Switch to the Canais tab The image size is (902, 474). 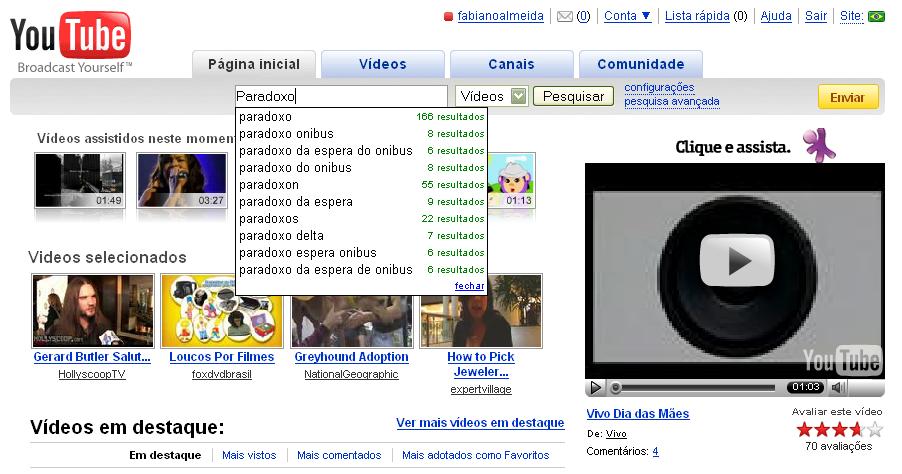click(x=511, y=64)
